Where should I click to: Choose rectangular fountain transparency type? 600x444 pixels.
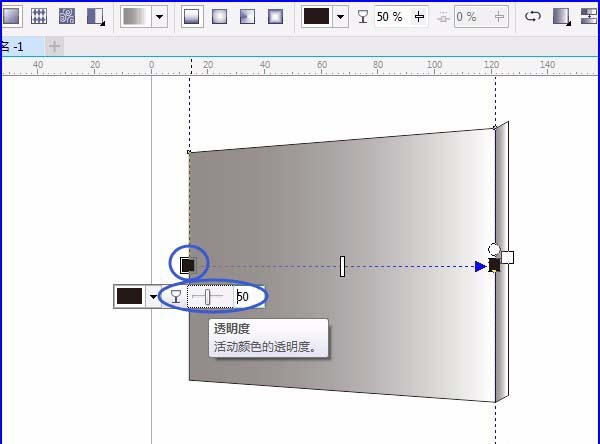click(275, 16)
